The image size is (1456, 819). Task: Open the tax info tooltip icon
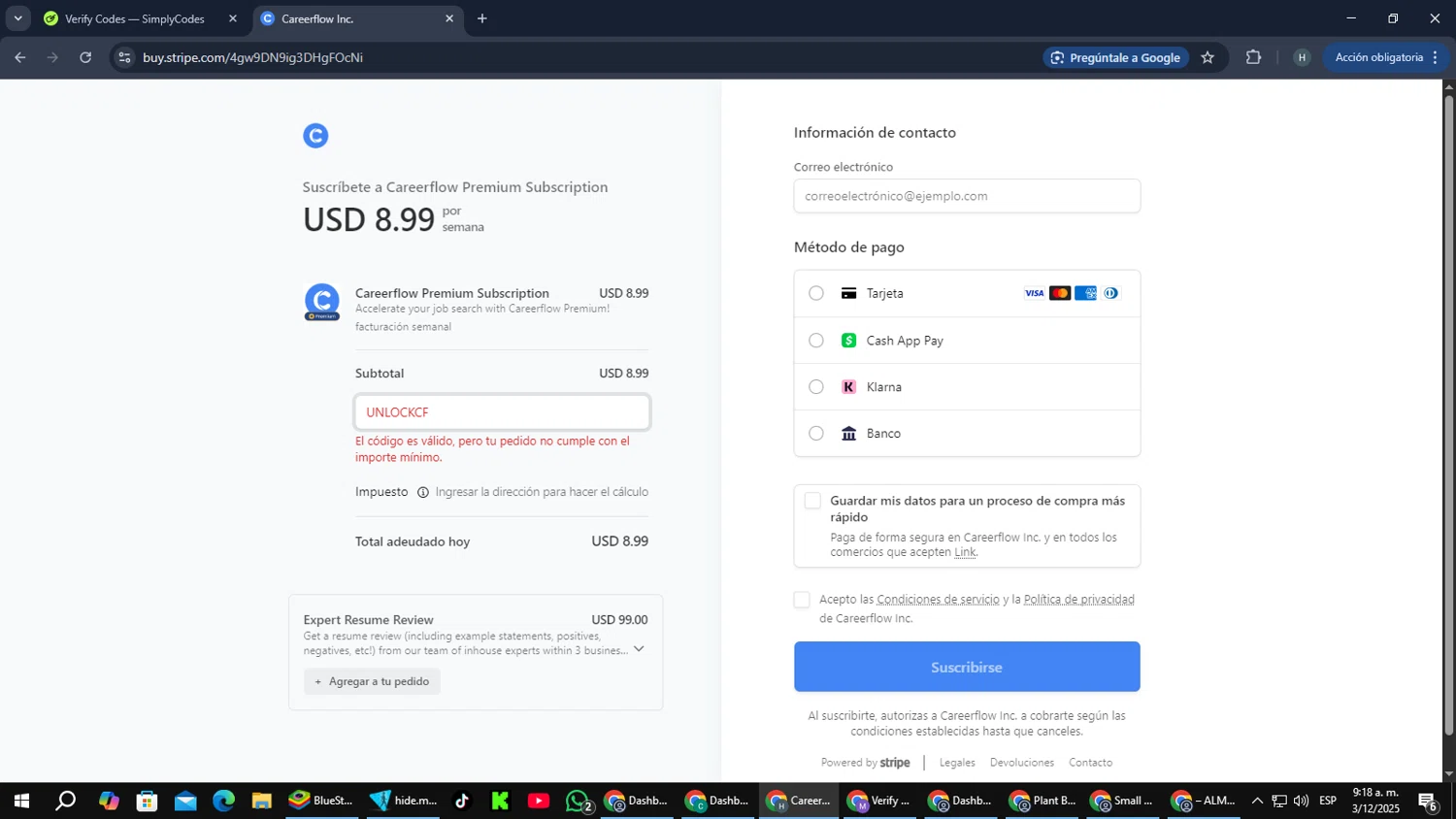point(422,493)
